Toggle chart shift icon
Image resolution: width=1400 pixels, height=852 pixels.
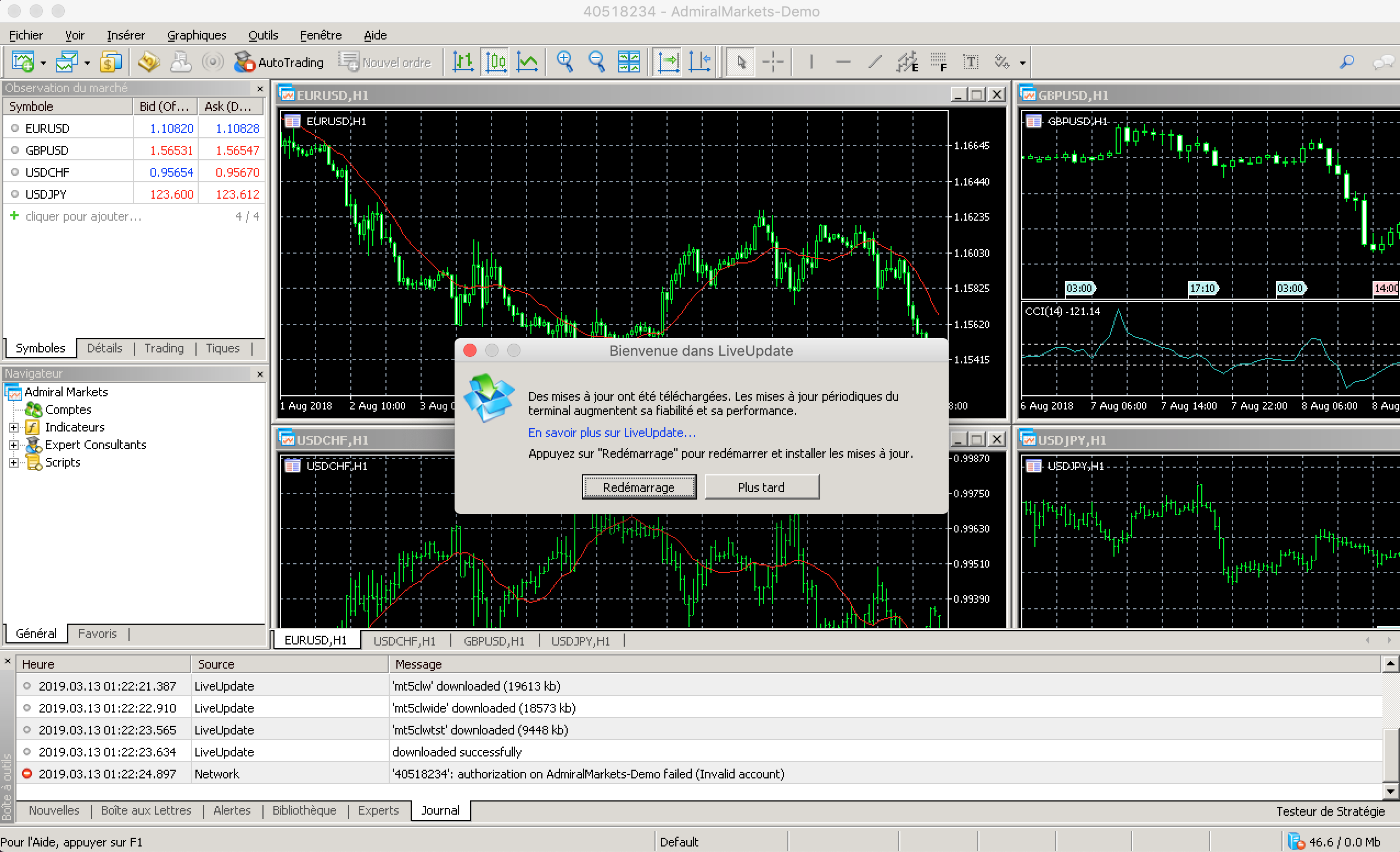(x=700, y=61)
